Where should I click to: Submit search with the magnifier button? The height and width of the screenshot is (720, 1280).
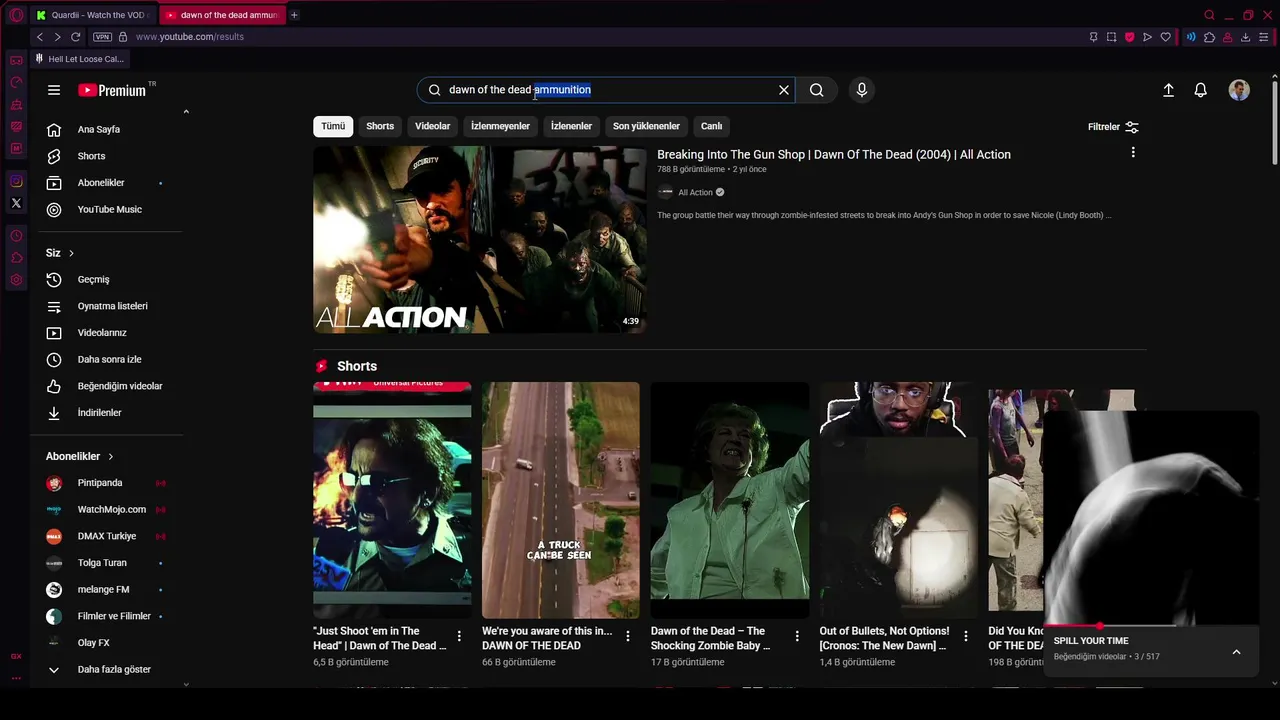[x=817, y=90]
